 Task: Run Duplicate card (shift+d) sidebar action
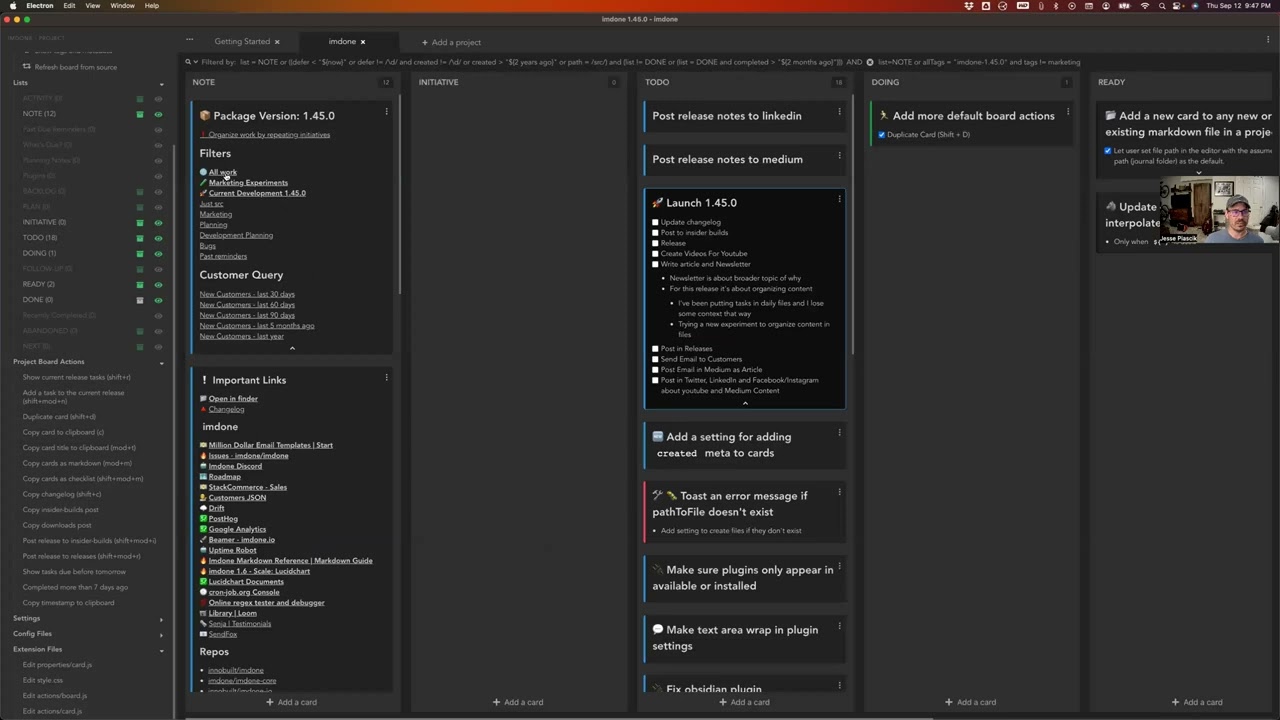59,417
